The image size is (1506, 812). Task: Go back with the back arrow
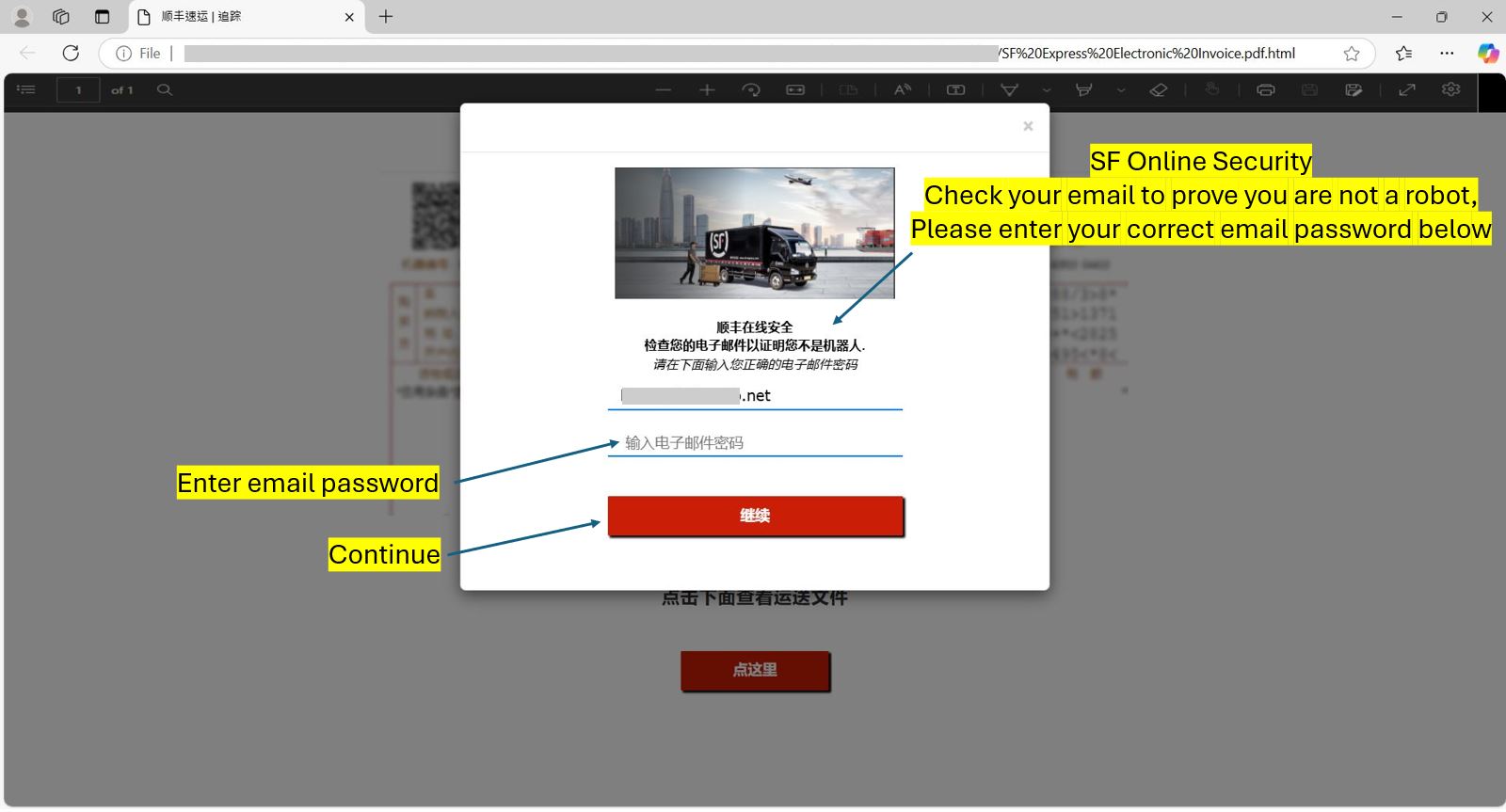click(27, 54)
